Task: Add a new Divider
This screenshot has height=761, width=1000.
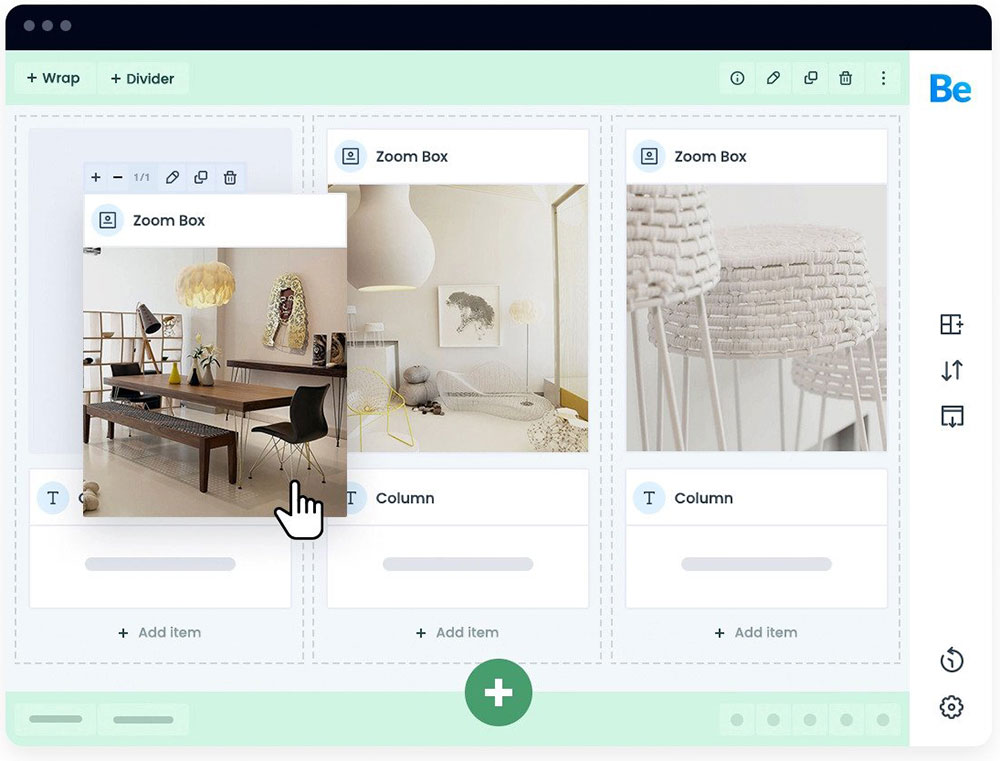Action: click(x=142, y=78)
